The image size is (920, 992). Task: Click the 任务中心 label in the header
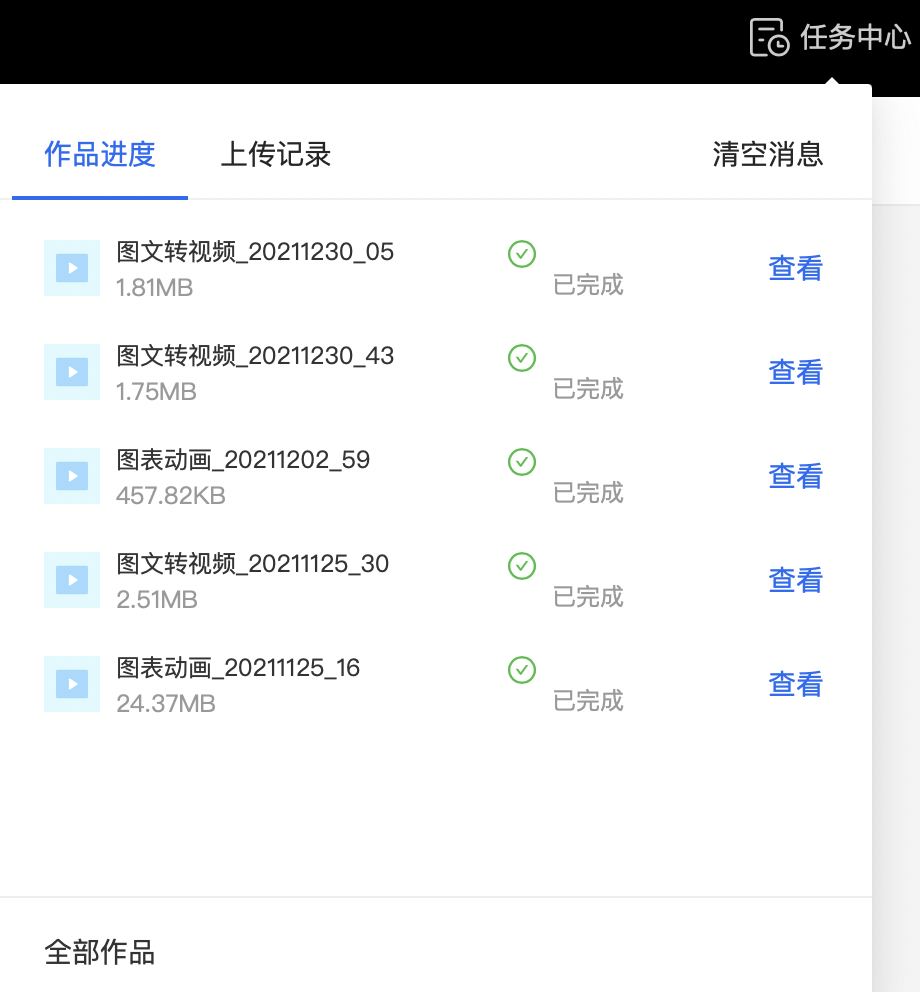tap(855, 37)
